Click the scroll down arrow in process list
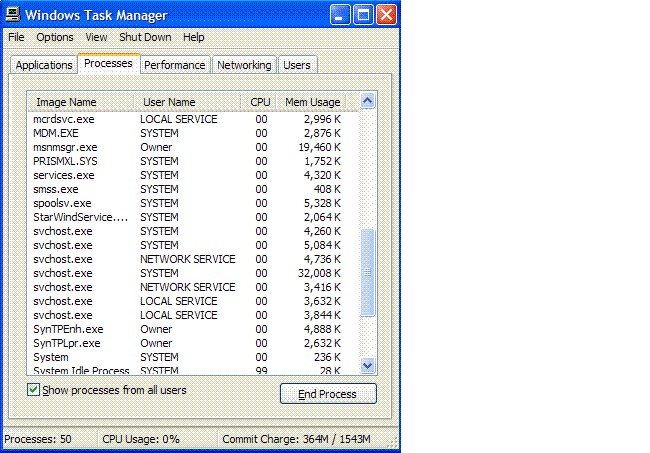Viewport: 650px width, 453px height. 367,366
